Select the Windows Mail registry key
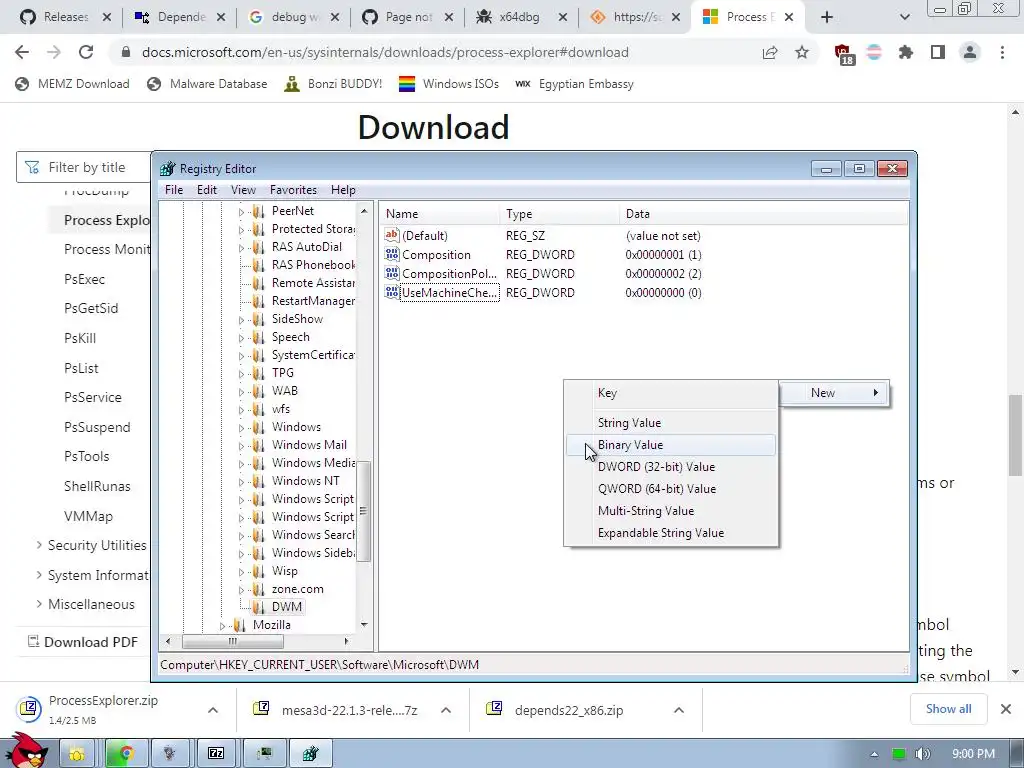 [x=309, y=445]
